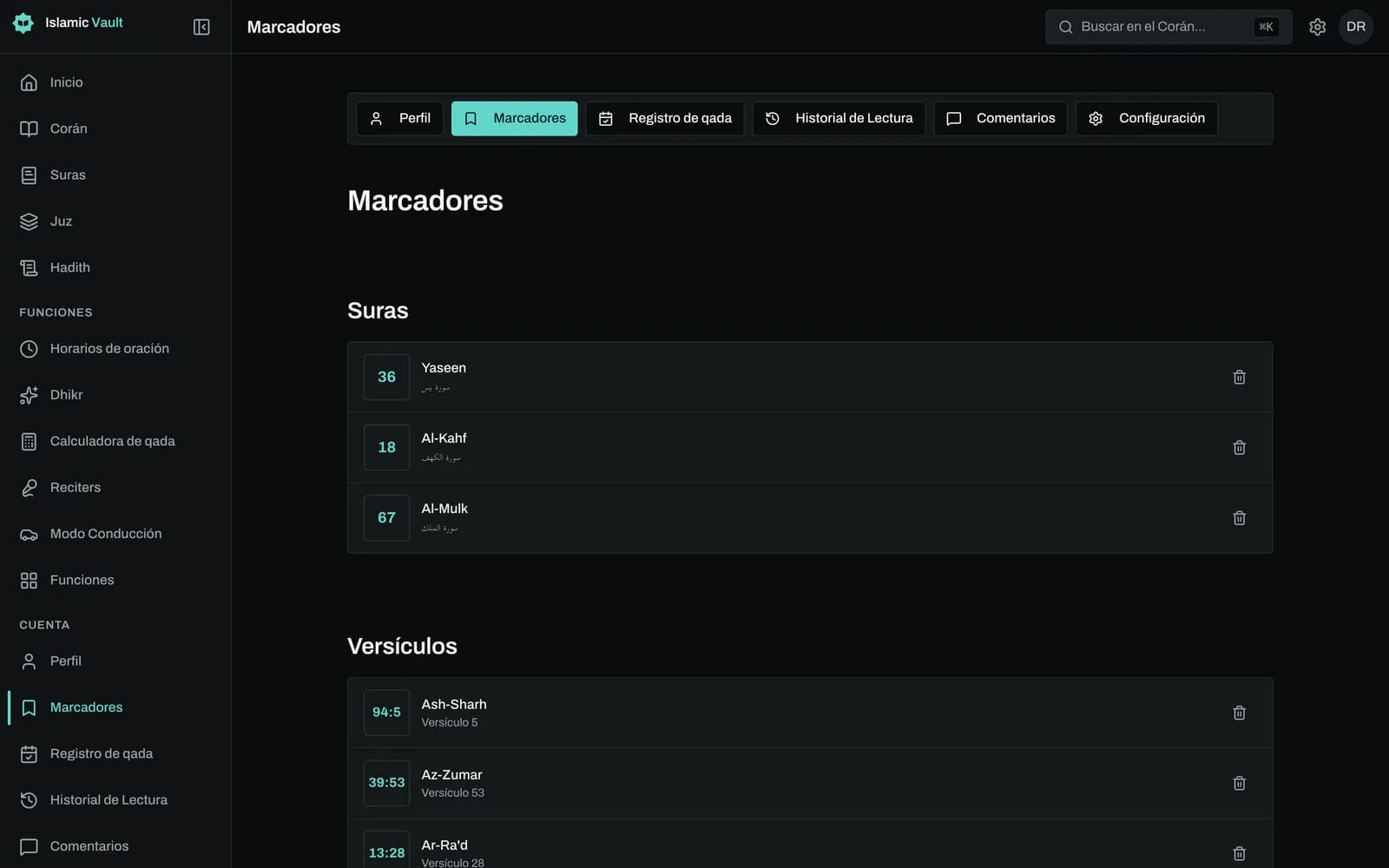Open Modo Conducción in the sidebar
The width and height of the screenshot is (1389, 868).
tap(115, 534)
